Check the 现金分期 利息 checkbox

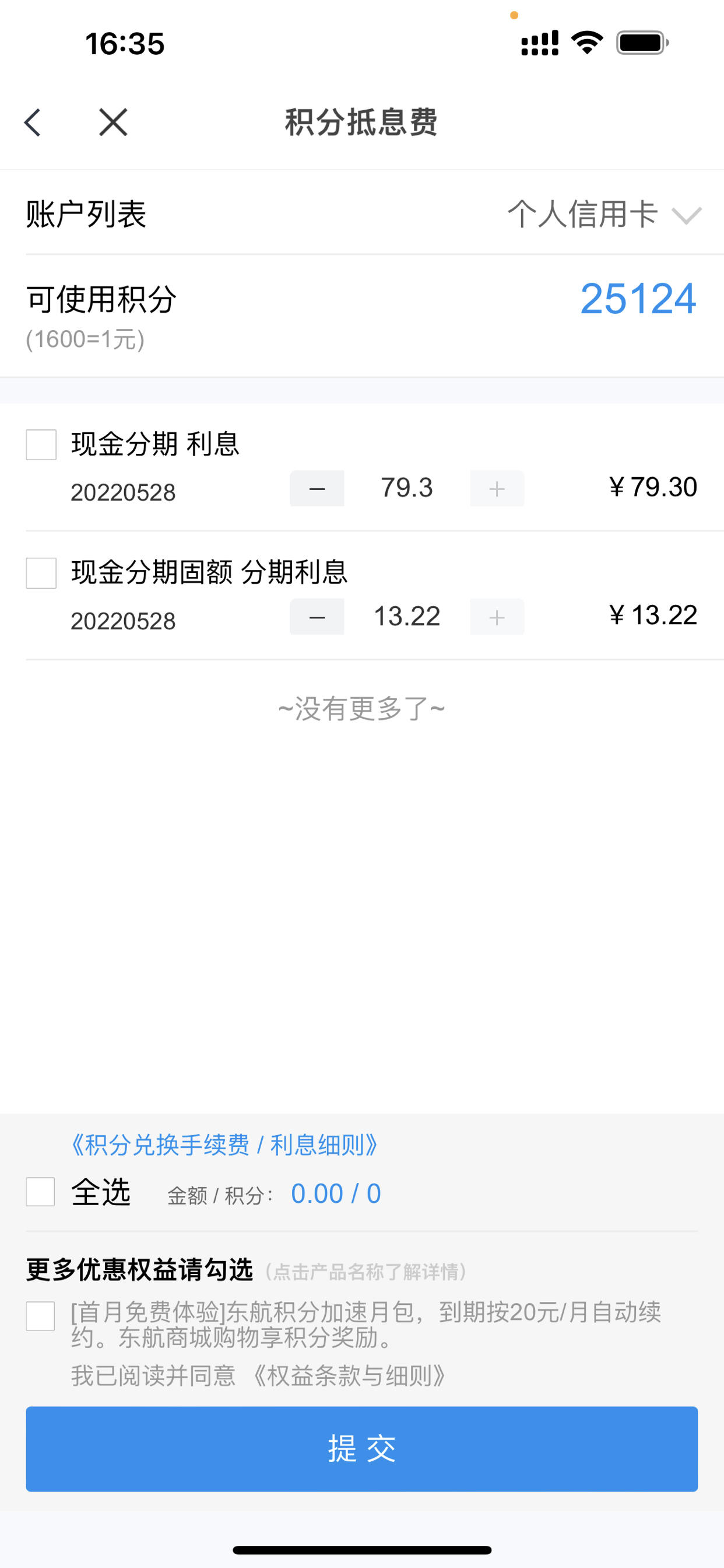[41, 444]
